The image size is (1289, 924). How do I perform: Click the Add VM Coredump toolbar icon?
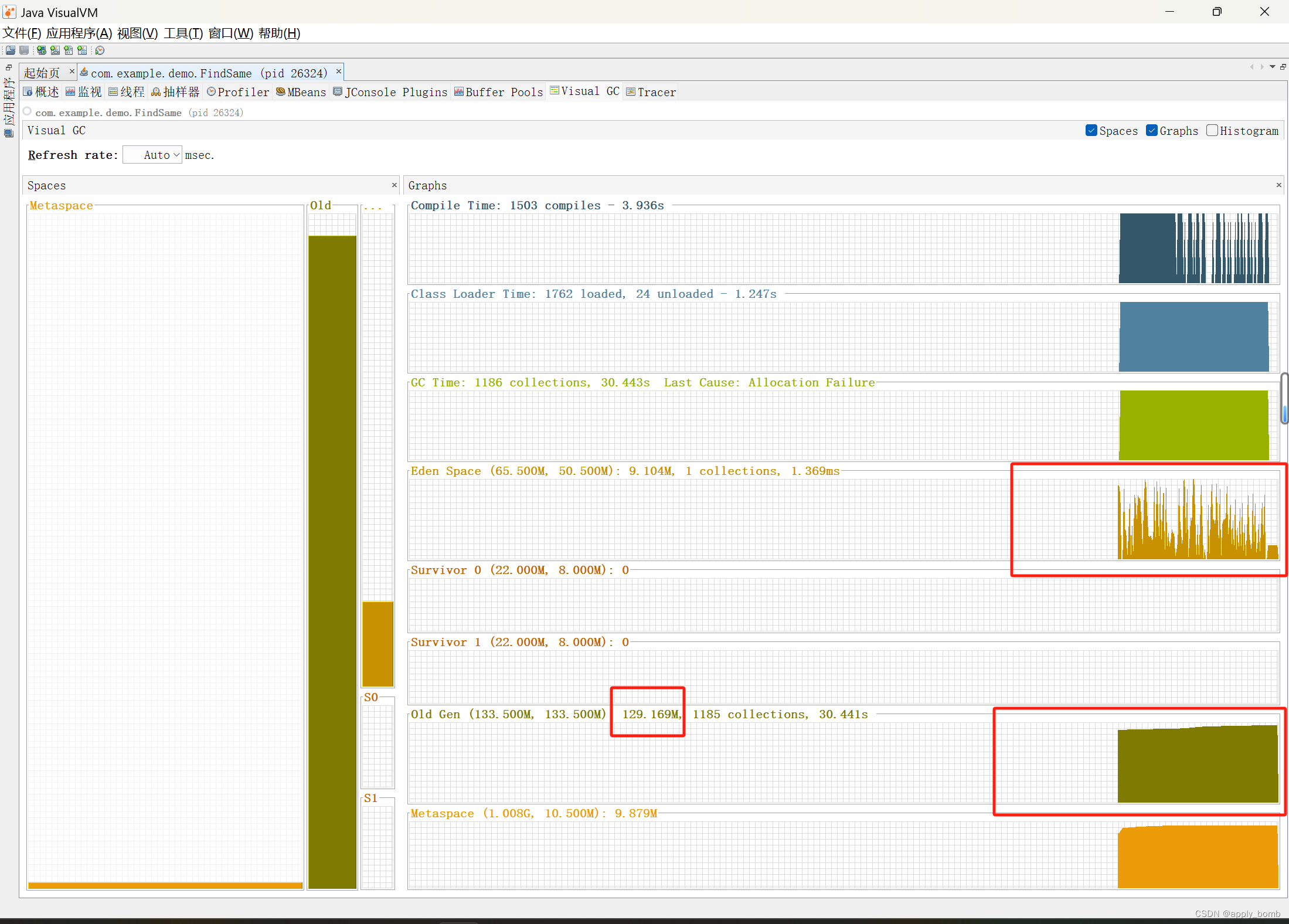(69, 50)
